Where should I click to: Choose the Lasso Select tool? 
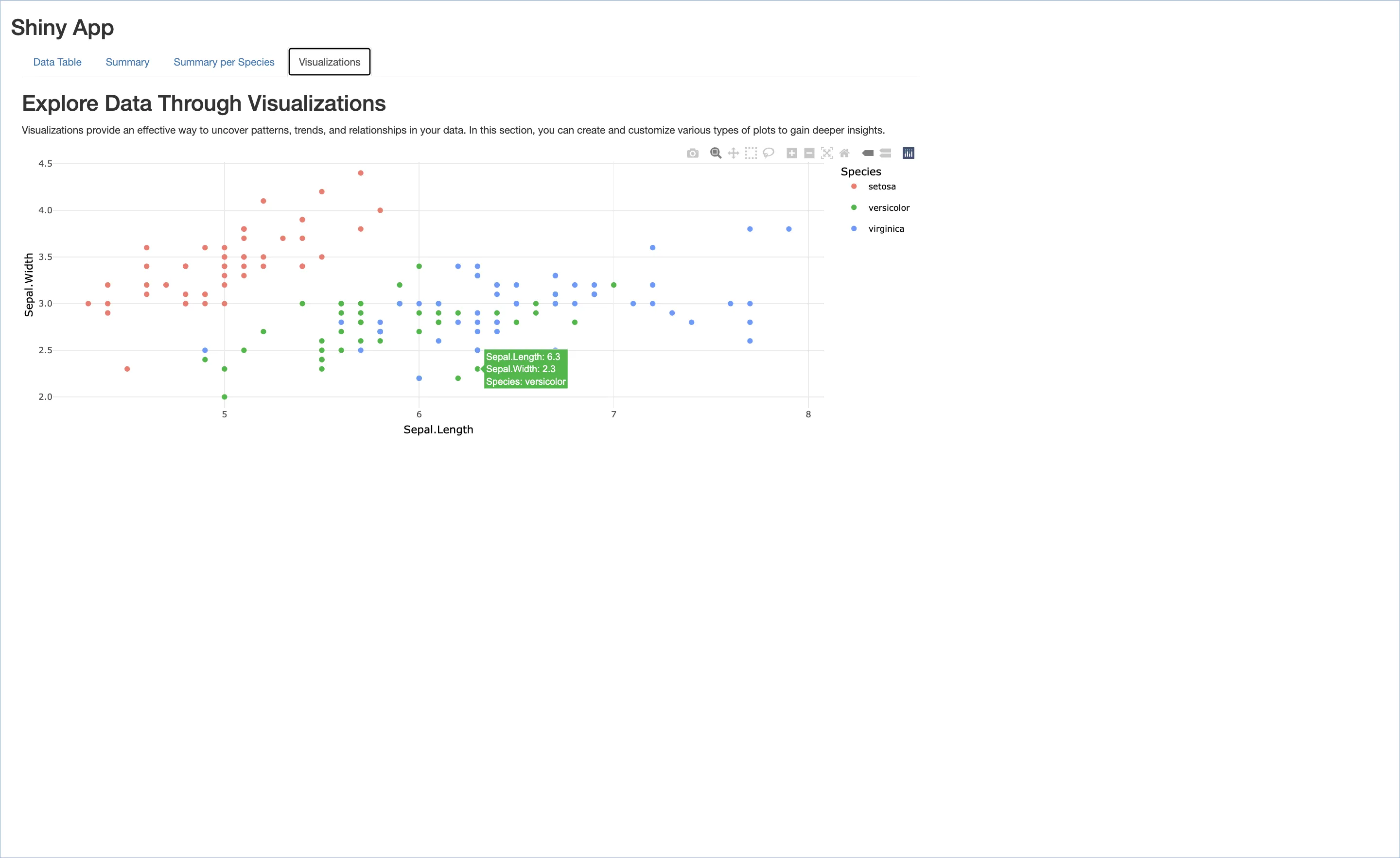pos(769,154)
